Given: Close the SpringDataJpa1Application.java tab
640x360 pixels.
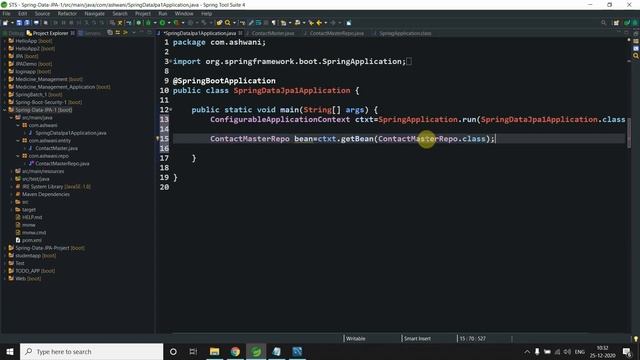Looking at the screenshot, I should pos(240,33).
